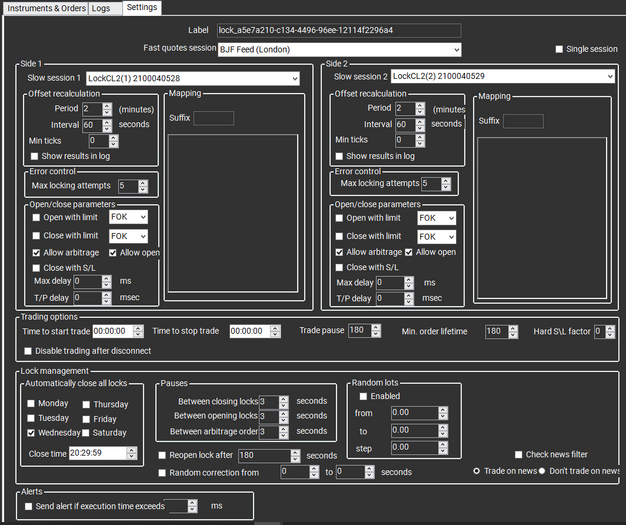Uncheck the Wednesday auto-close checkbox
The width and height of the screenshot is (626, 525).
tap(32, 433)
